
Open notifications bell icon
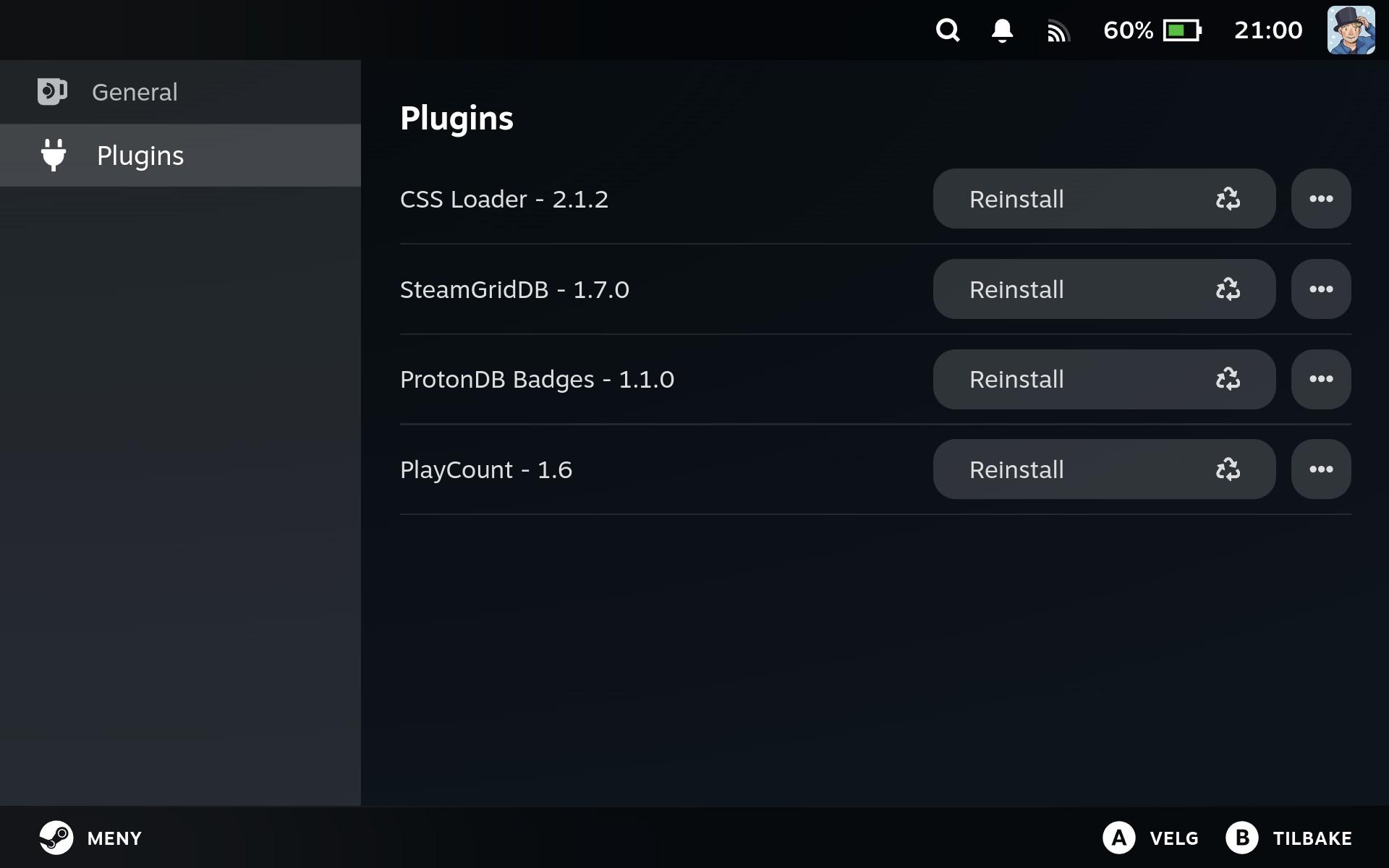point(1002,30)
